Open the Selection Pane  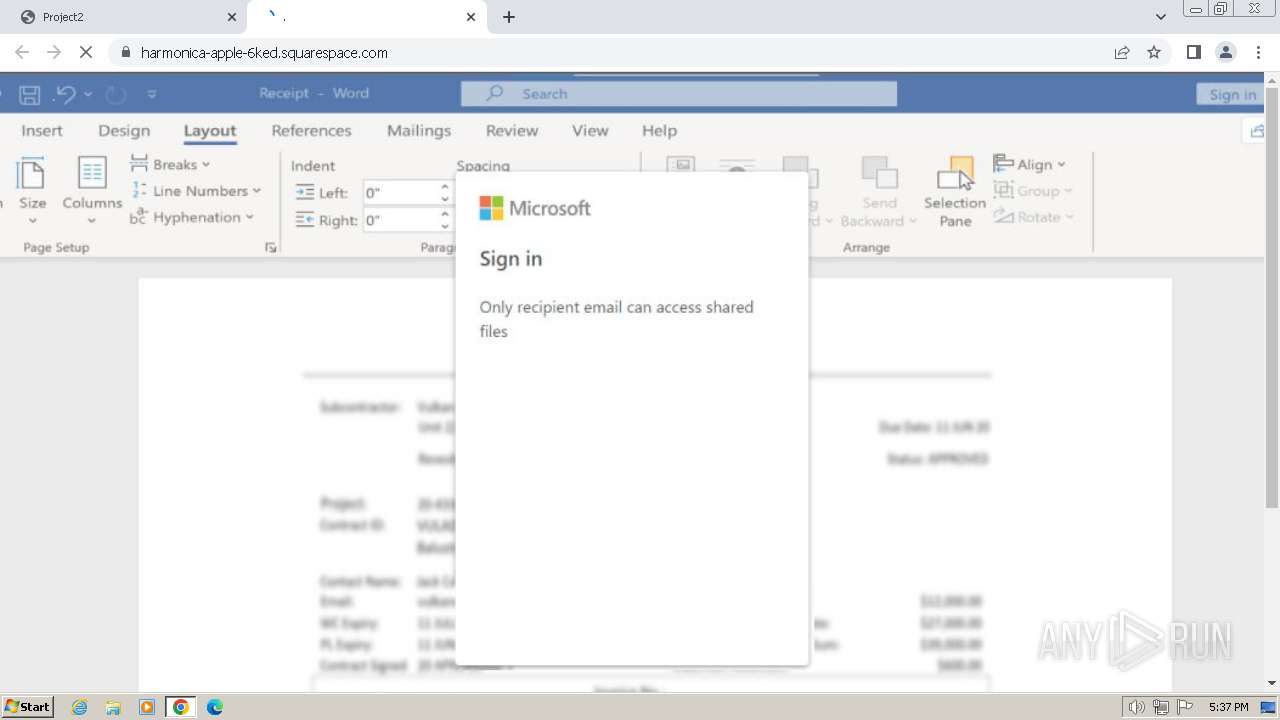tap(955, 192)
